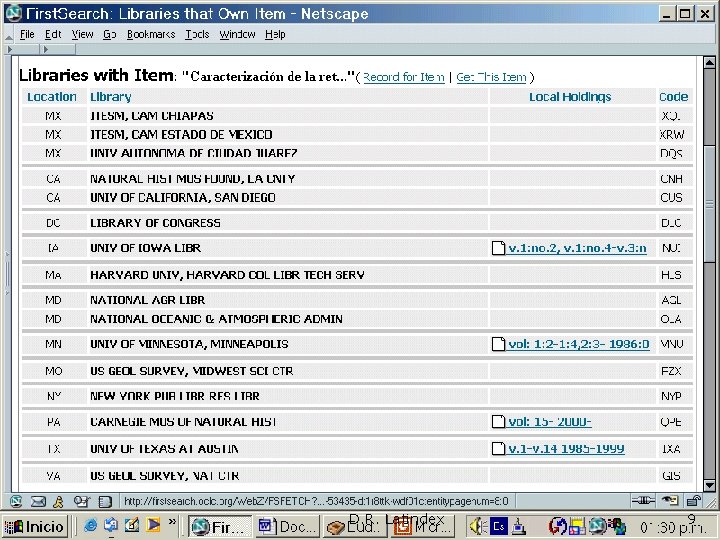Open the Window menu
The height and width of the screenshot is (540, 720).
[x=237, y=34]
